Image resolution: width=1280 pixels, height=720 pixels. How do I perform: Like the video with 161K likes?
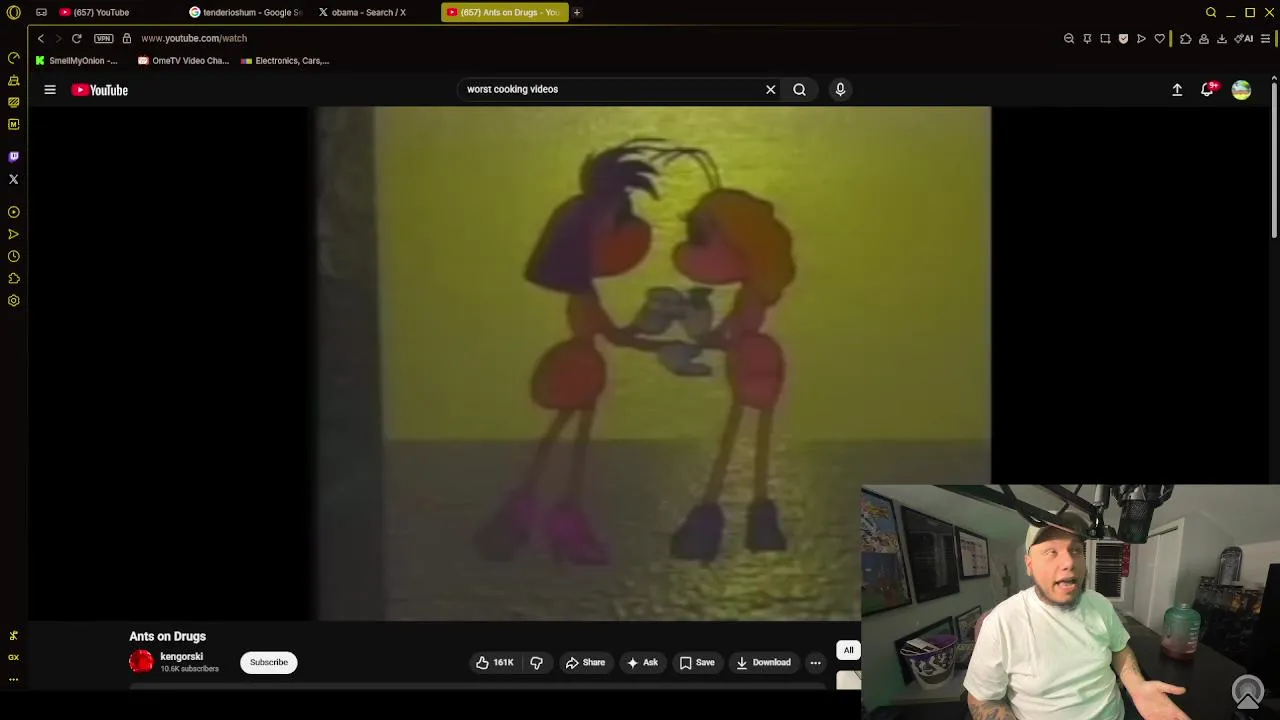[x=495, y=662]
